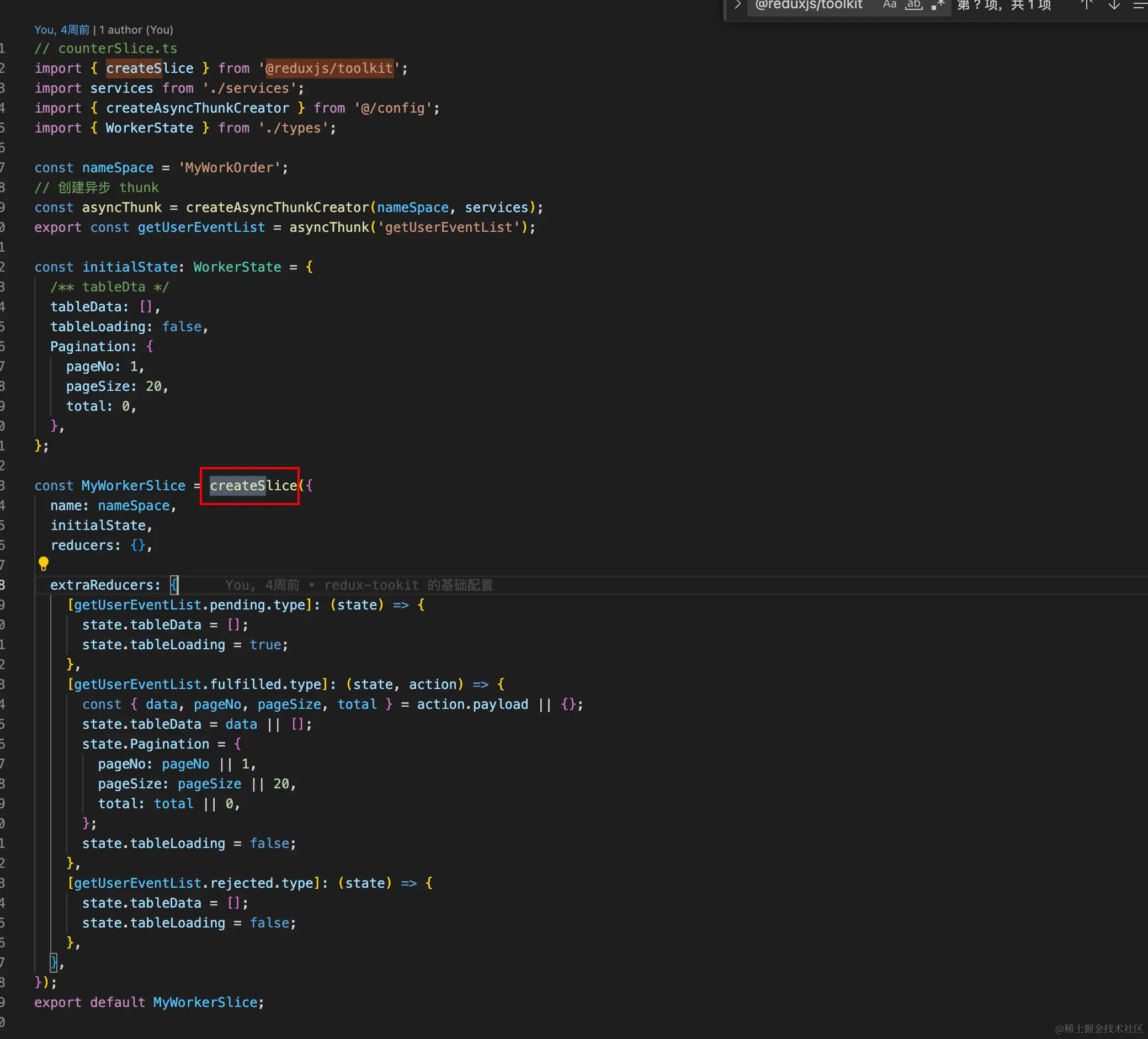This screenshot has width=1148, height=1039.
Task: Click the git blame CodeLens 'You, 4周前'
Action: [61, 30]
